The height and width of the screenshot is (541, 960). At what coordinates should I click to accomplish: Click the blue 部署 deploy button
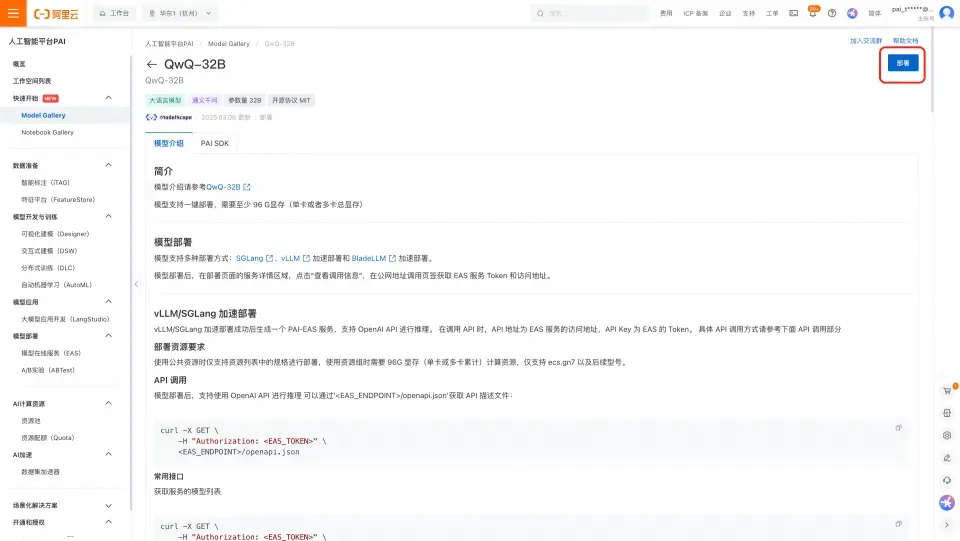[903, 63]
